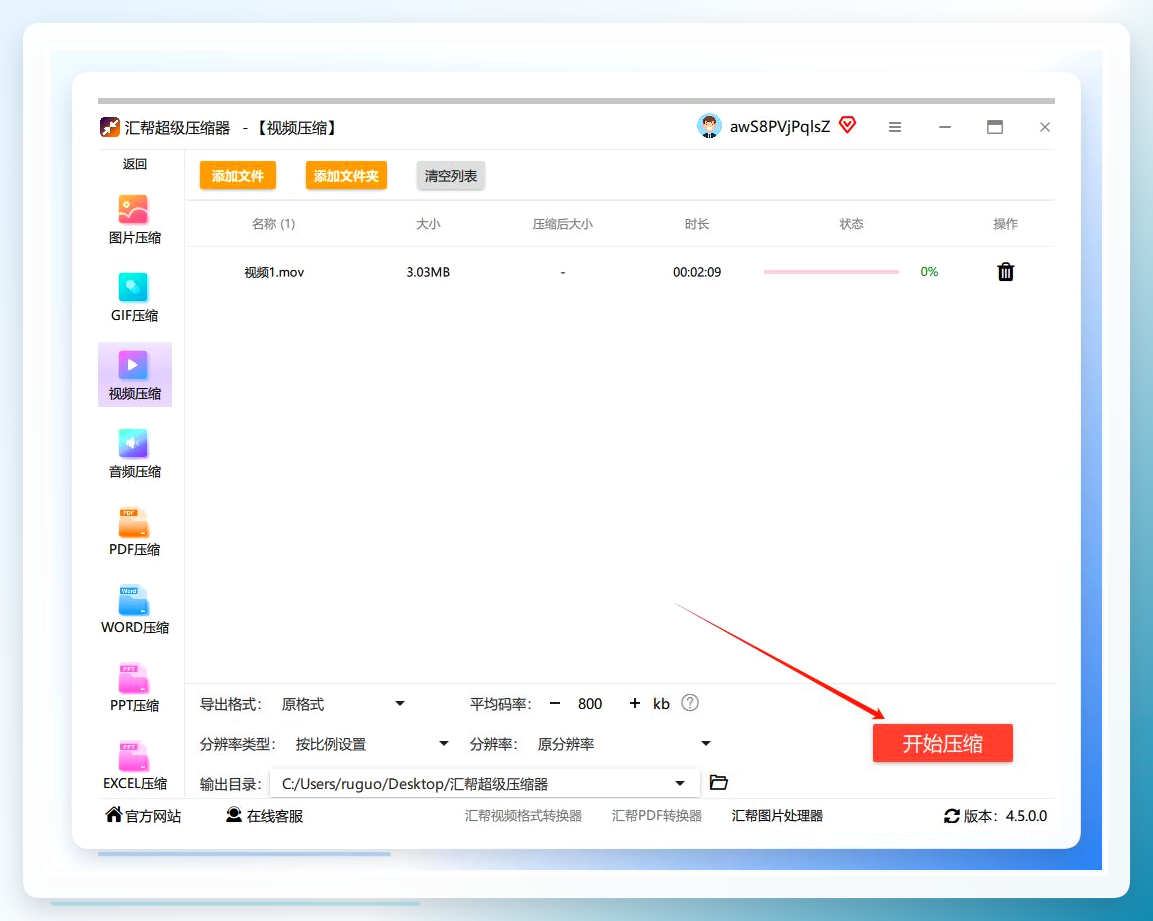Image resolution: width=1153 pixels, height=921 pixels.
Task: Open the GIF压缩 tool
Action: pyautogui.click(x=134, y=297)
